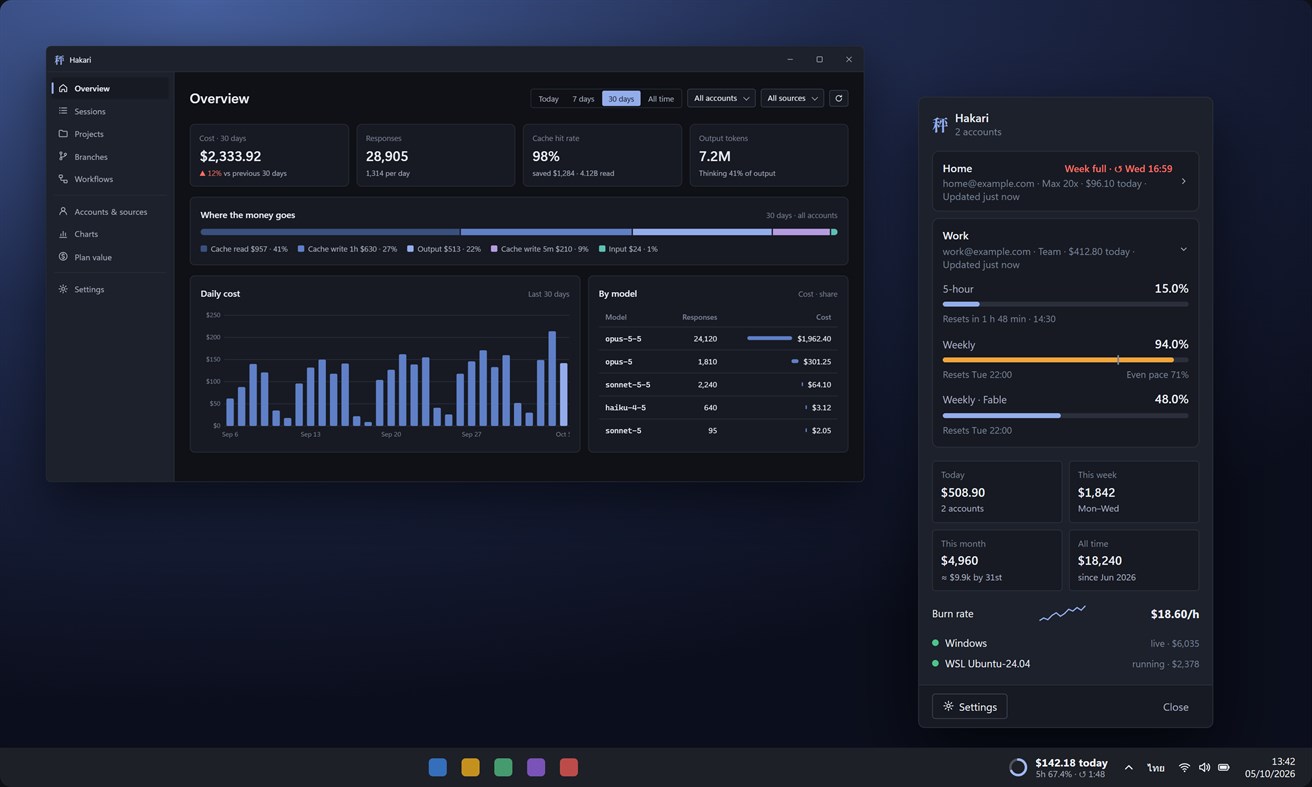
Task: Click Hakari logo in popup panel header
Action: pyautogui.click(x=940, y=124)
